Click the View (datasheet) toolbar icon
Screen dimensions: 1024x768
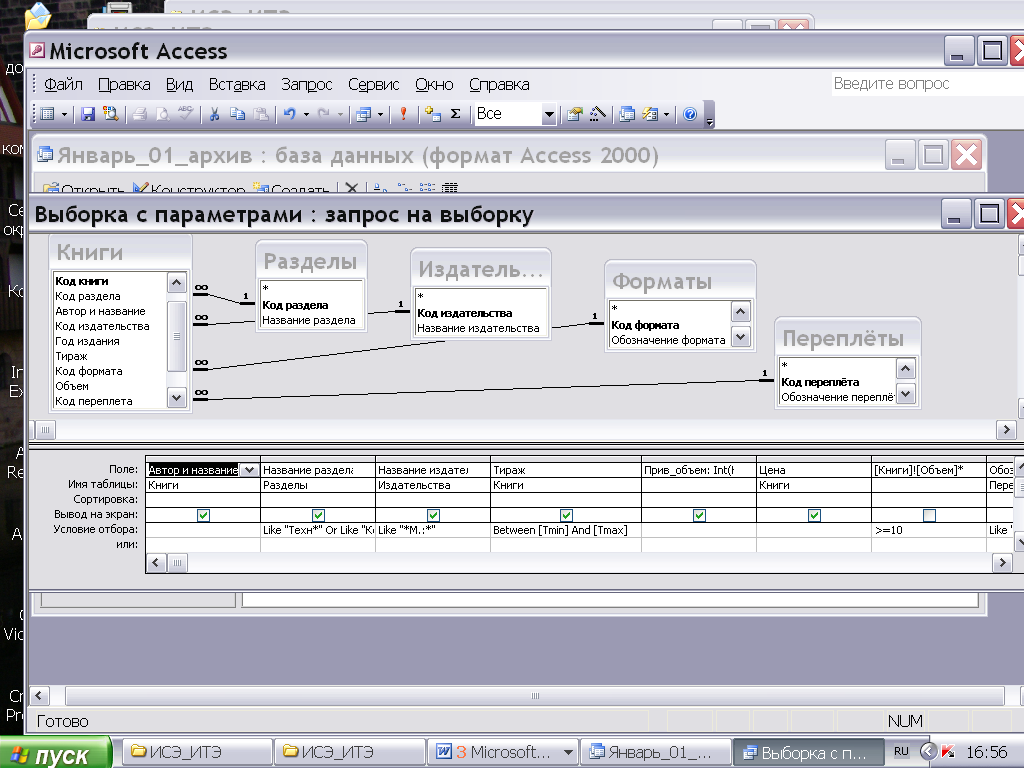(48, 114)
